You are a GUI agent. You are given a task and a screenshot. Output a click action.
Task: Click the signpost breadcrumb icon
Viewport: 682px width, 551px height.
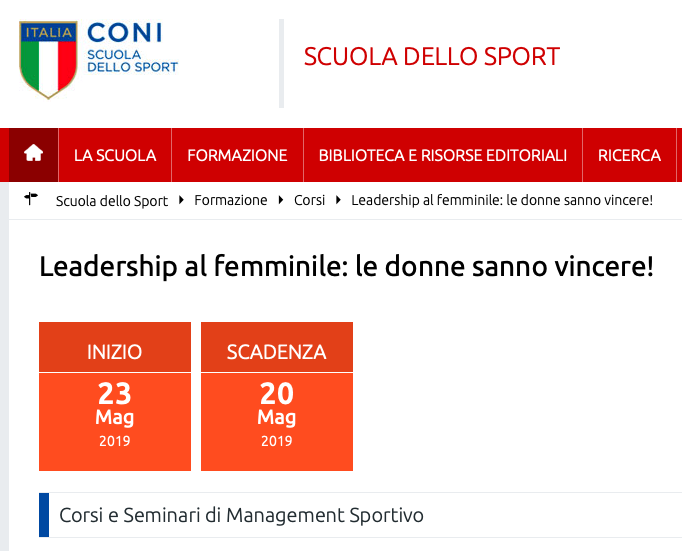[31, 199]
